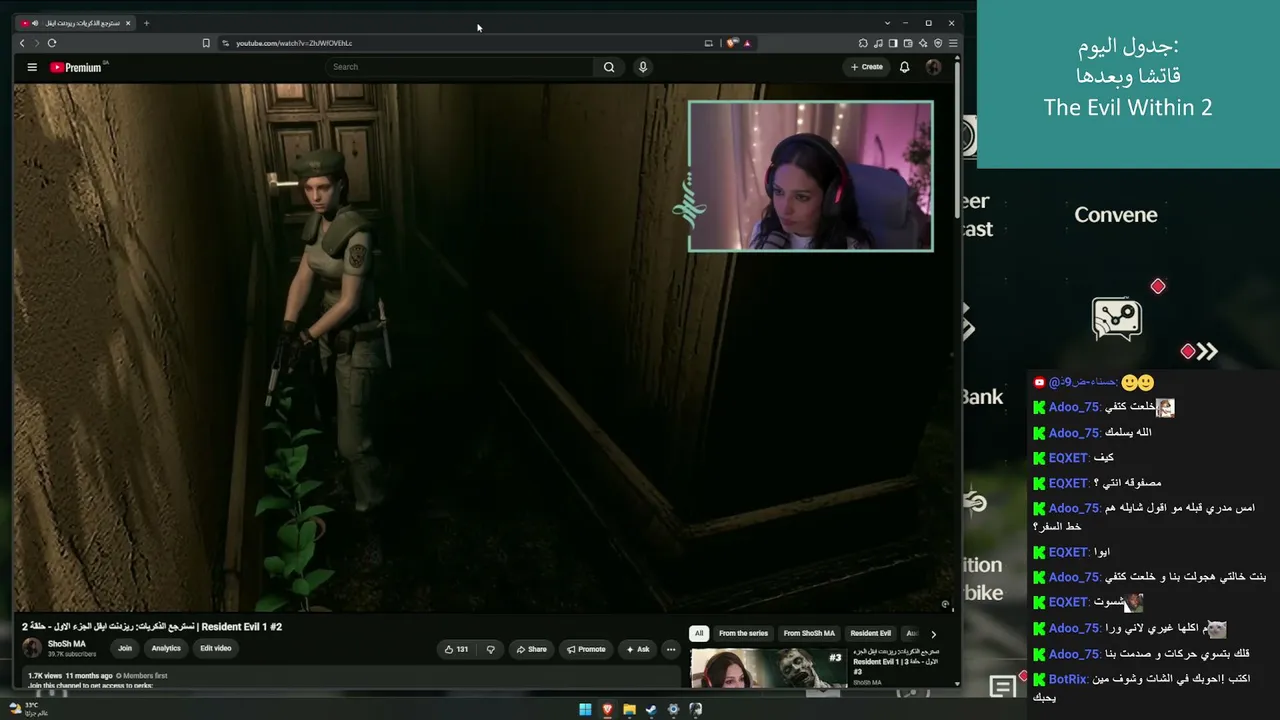Image resolution: width=1280 pixels, height=720 pixels.
Task: Open Brave browser from the taskbar
Action: 607,710
